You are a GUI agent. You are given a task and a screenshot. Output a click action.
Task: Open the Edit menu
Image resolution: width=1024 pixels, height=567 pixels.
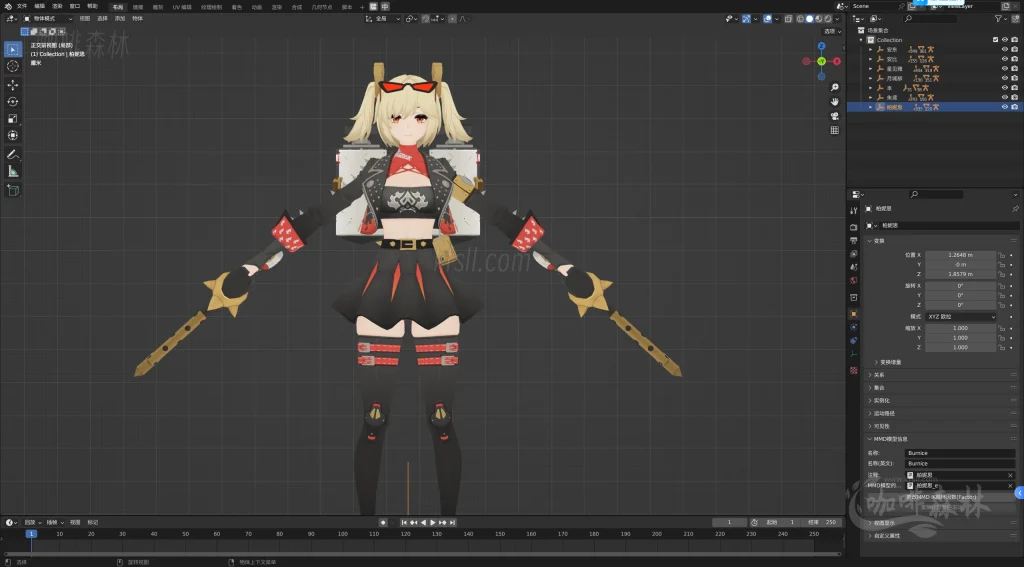[40, 6]
